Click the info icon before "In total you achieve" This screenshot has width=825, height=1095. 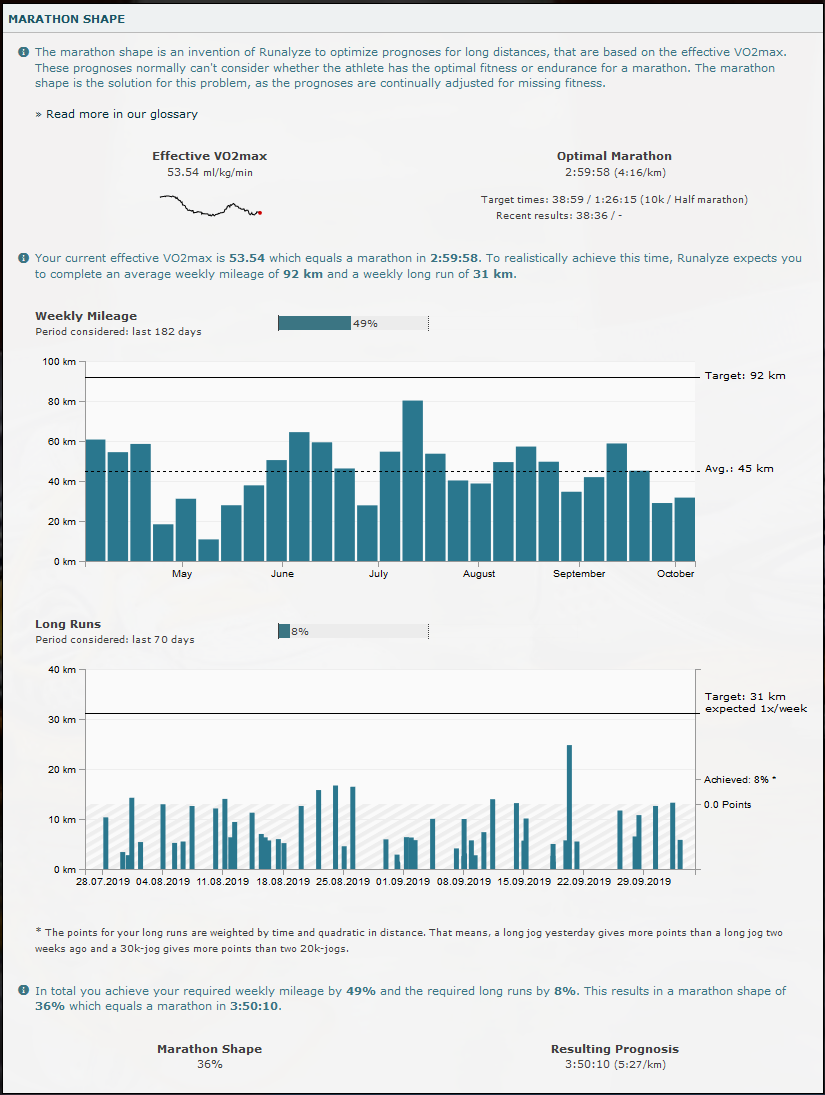pos(23,991)
